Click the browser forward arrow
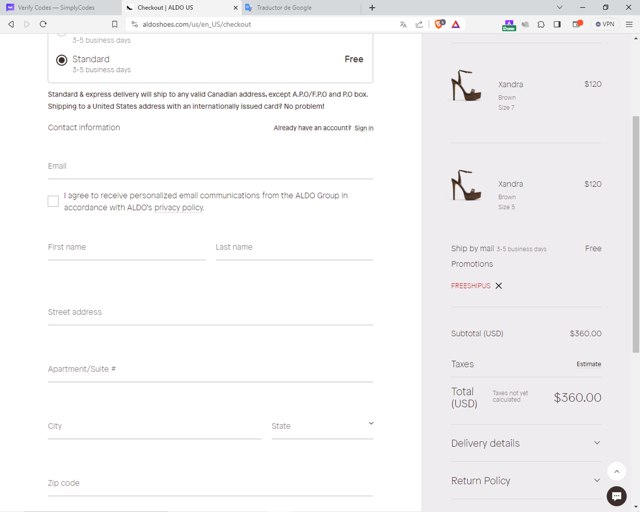The width and height of the screenshot is (640, 512). (x=27, y=24)
